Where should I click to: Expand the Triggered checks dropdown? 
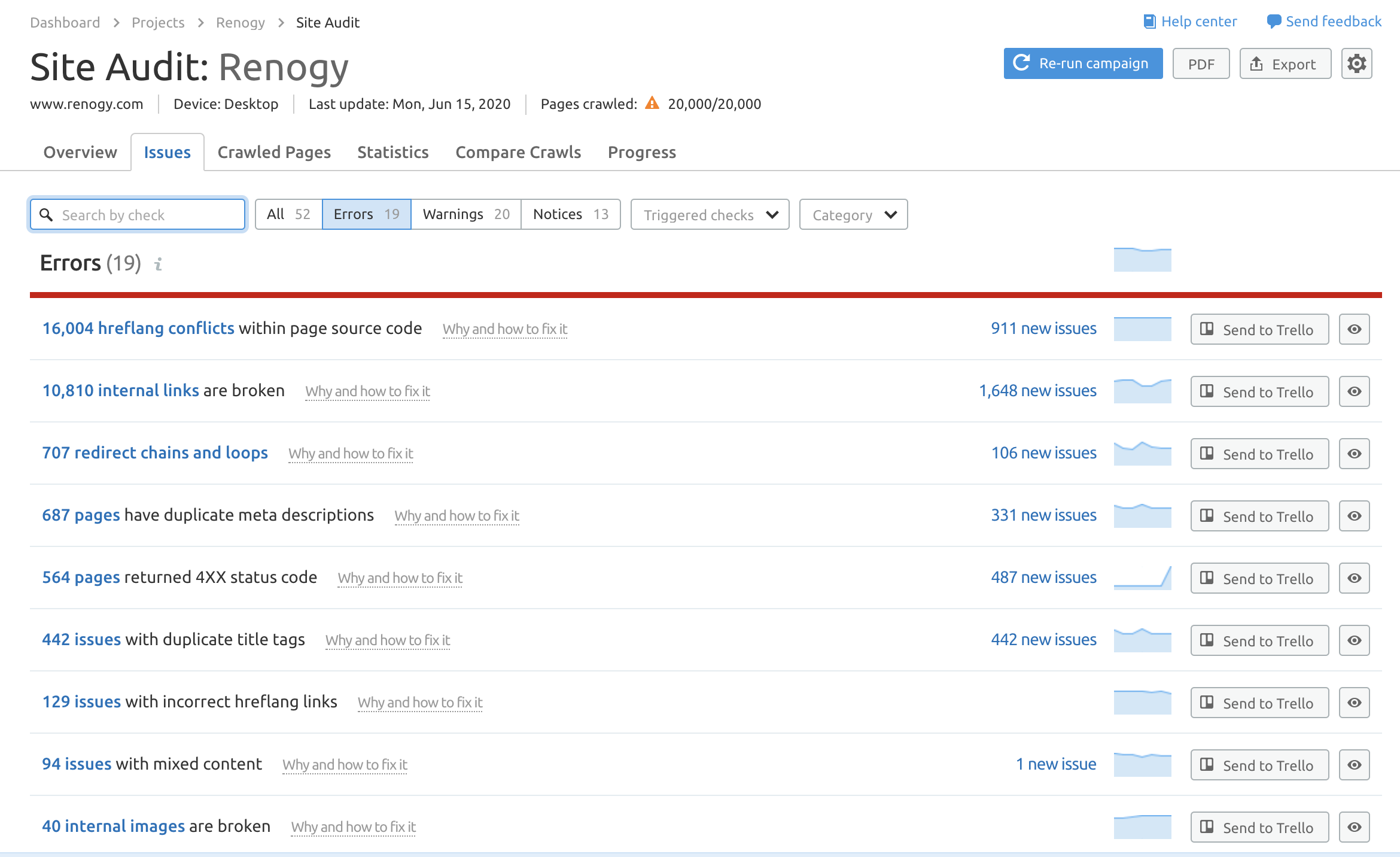coord(710,215)
